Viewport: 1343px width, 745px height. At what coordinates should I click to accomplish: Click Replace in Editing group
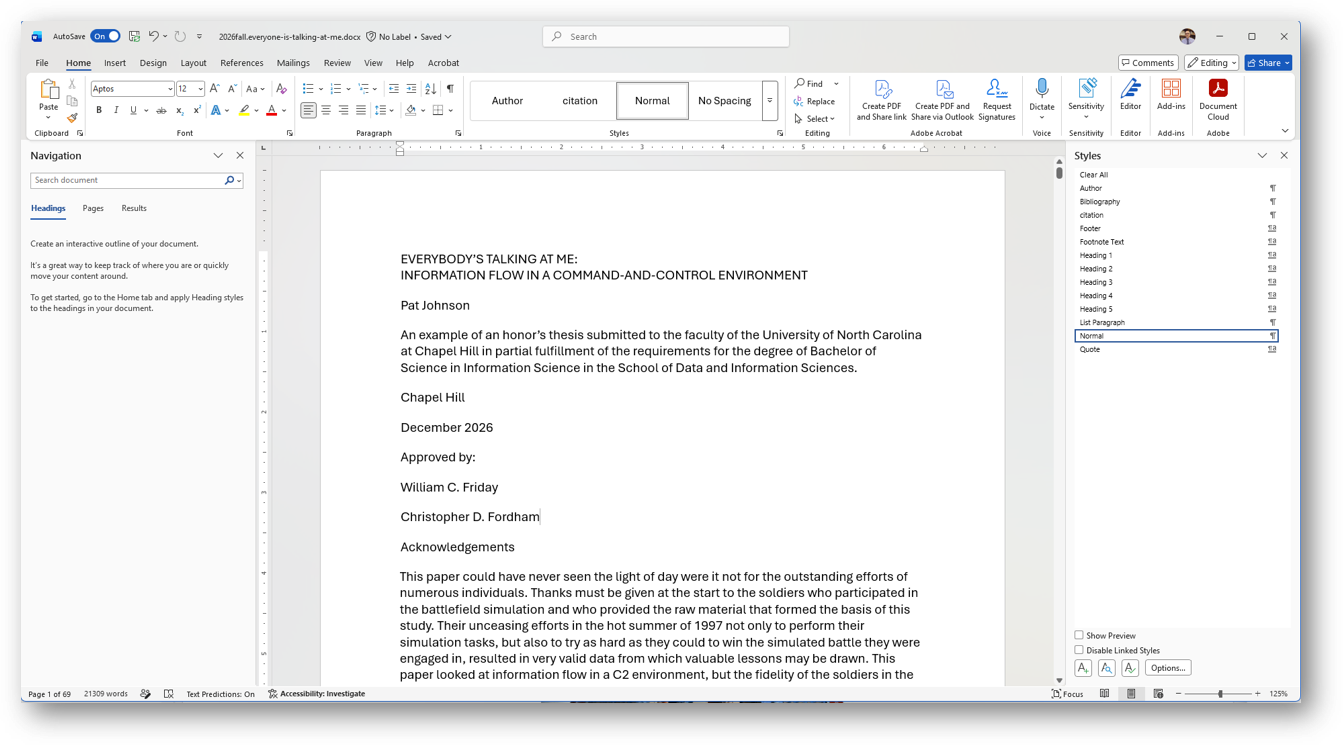(x=815, y=101)
